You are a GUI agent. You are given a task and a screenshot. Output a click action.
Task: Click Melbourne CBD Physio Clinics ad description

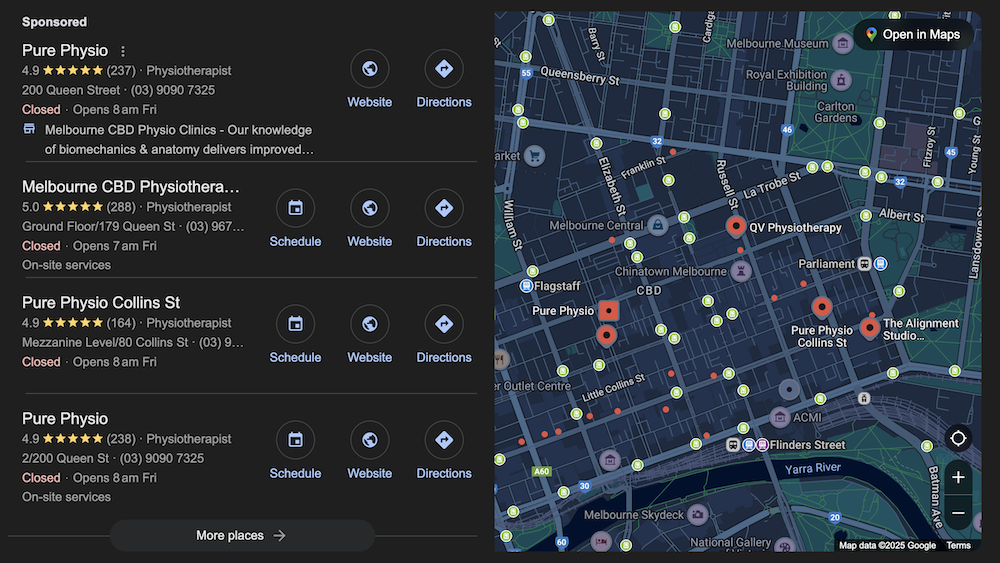pos(179,140)
